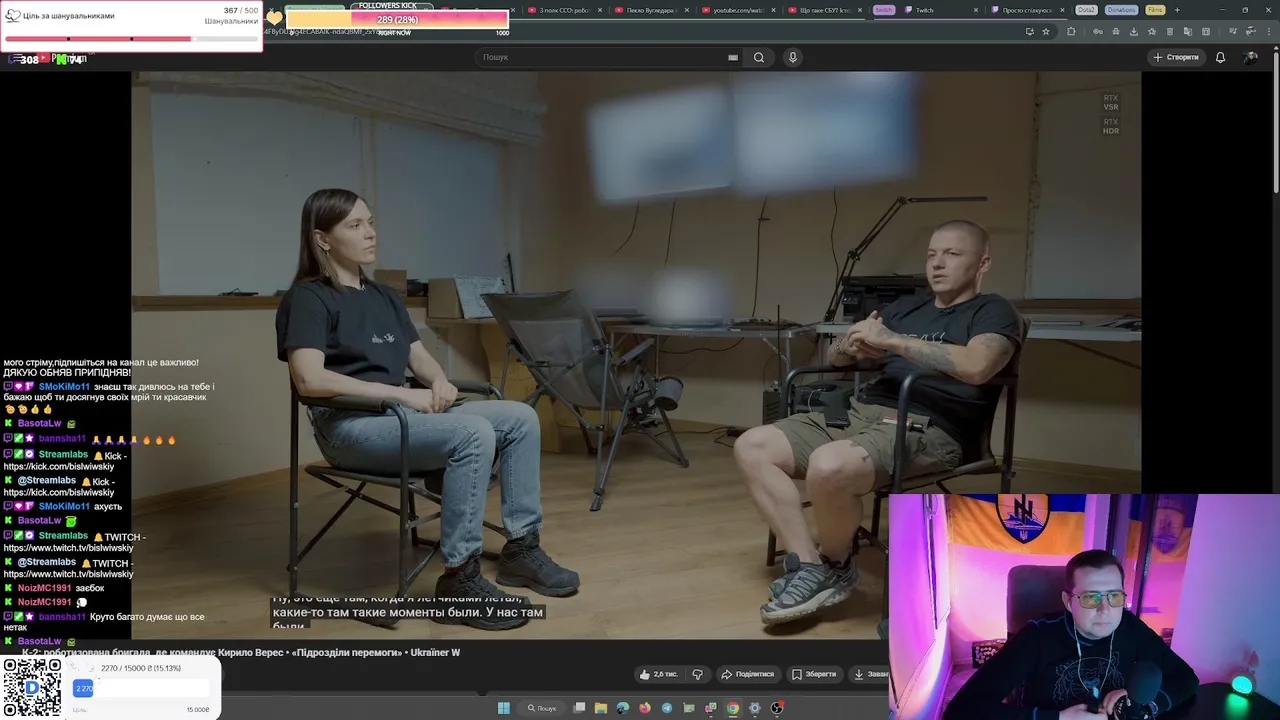Dislike the video with thumbs down
Viewport: 1280px width, 720px height.
(x=698, y=674)
